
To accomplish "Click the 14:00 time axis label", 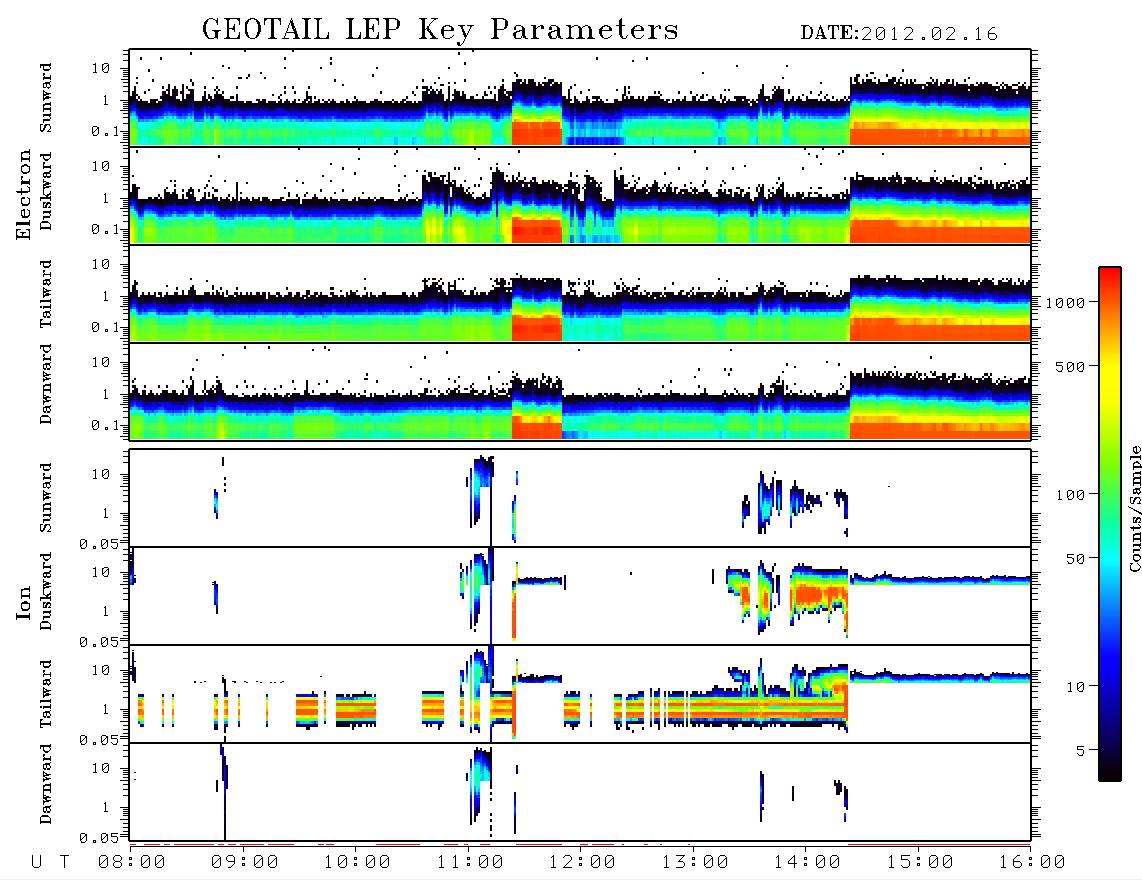I will point(807,862).
